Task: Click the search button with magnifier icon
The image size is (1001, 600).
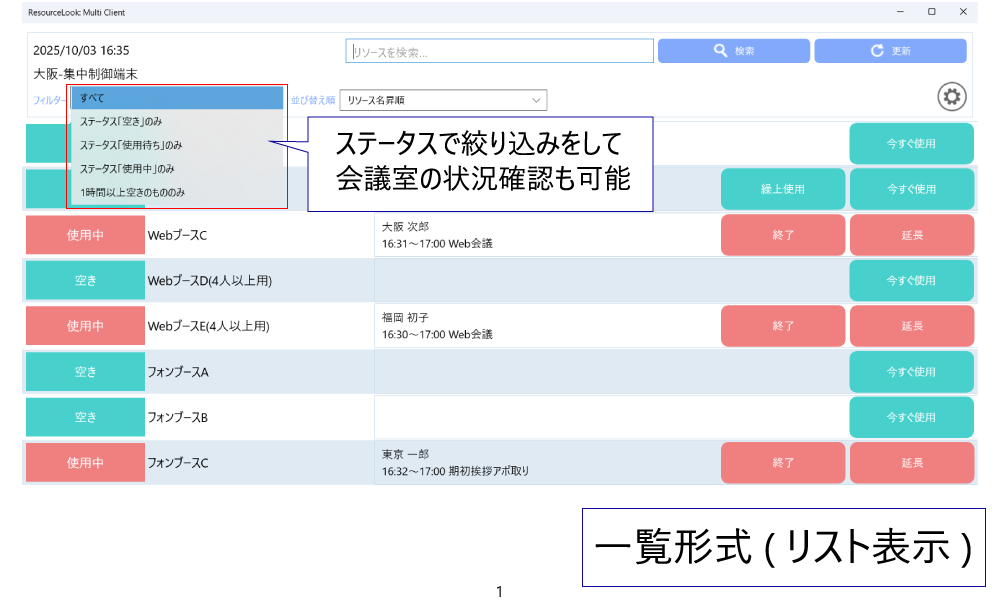Action: (733, 51)
